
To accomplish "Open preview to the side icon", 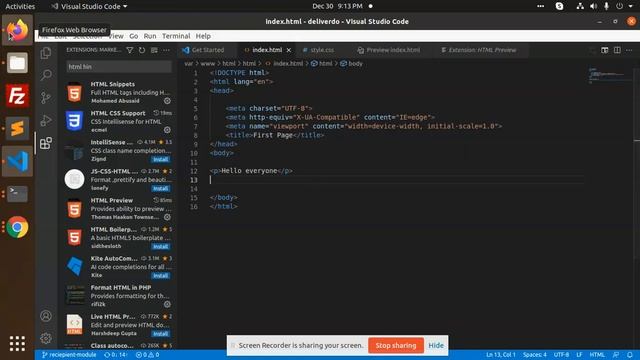I will coord(604,50).
